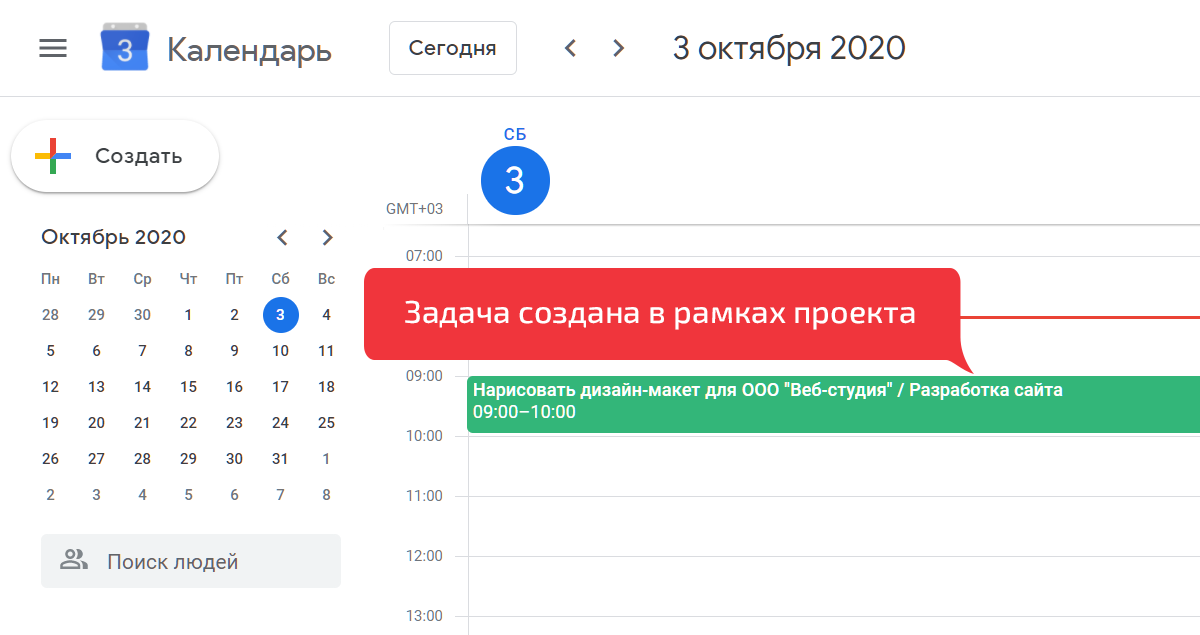Select October 3 in the mini calendar
This screenshot has width=1200, height=635.
[280, 315]
